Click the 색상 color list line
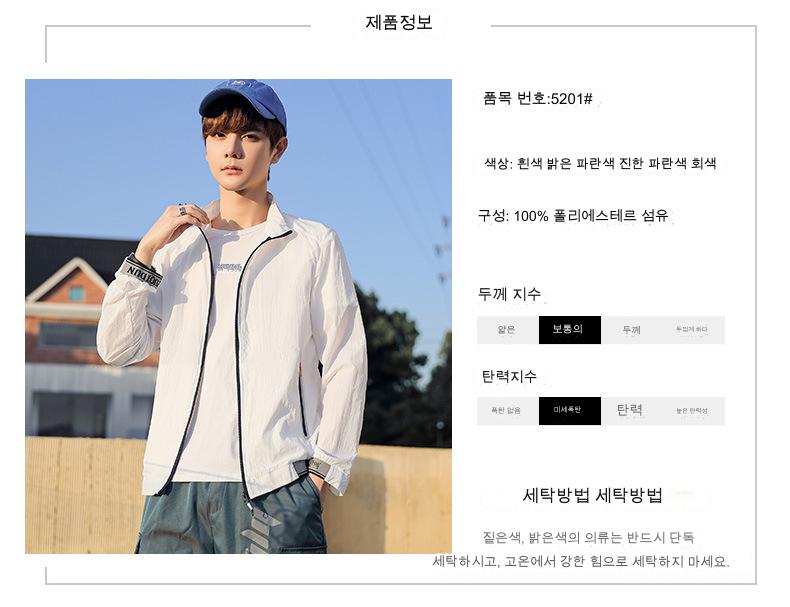 (x=600, y=163)
